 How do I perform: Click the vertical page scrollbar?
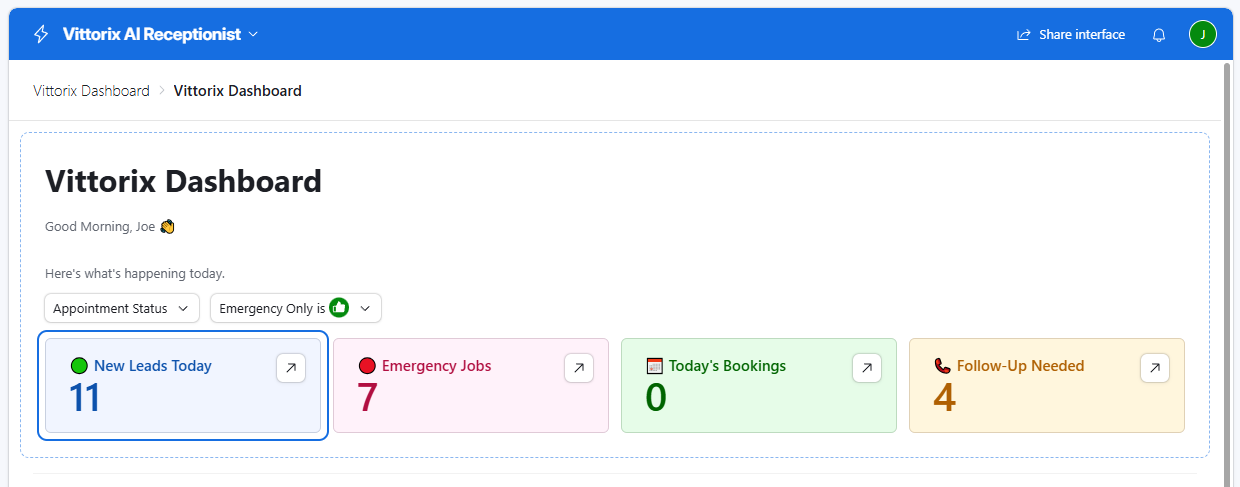1227,270
